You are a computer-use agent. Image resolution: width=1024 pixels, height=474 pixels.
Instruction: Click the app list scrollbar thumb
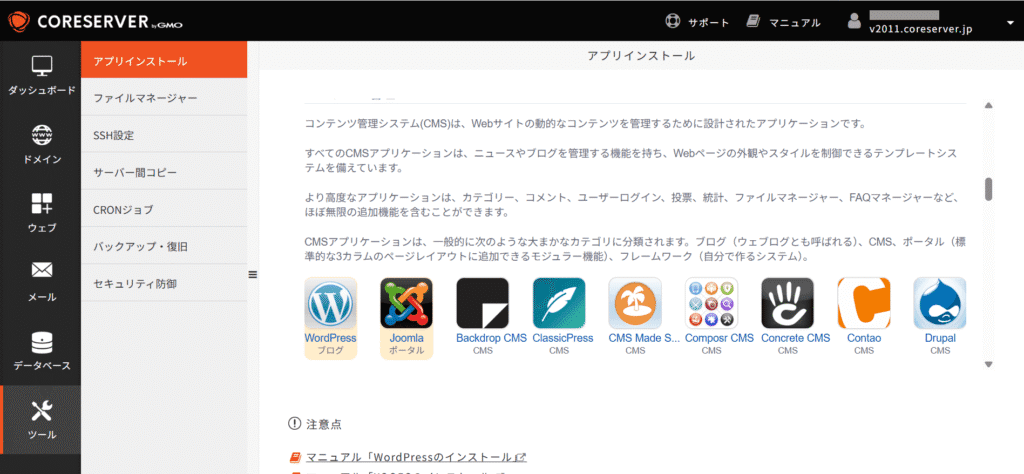pos(989,189)
